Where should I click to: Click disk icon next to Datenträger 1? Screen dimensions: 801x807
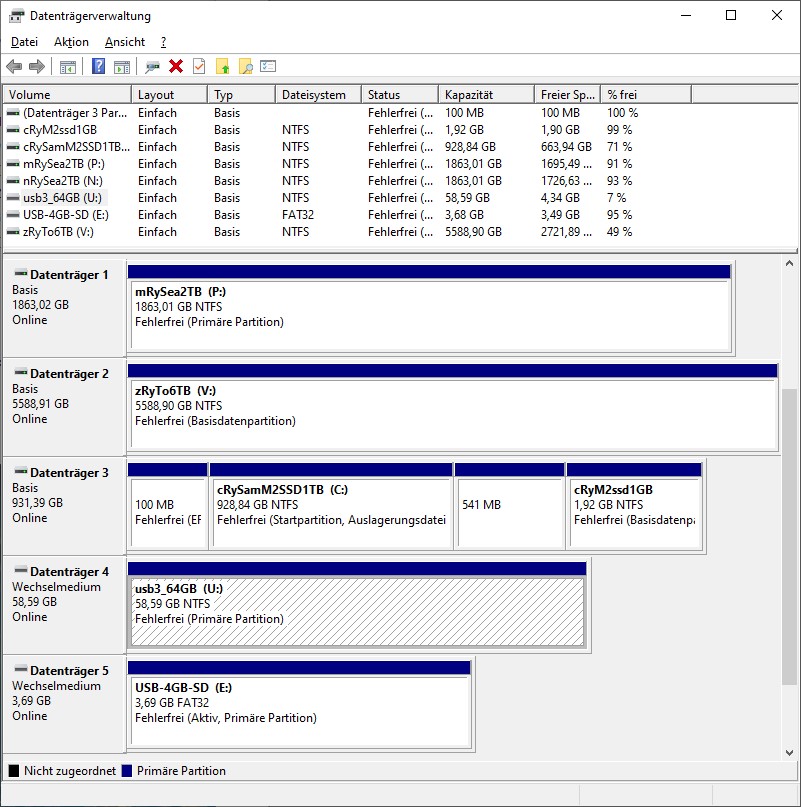click(x=21, y=273)
